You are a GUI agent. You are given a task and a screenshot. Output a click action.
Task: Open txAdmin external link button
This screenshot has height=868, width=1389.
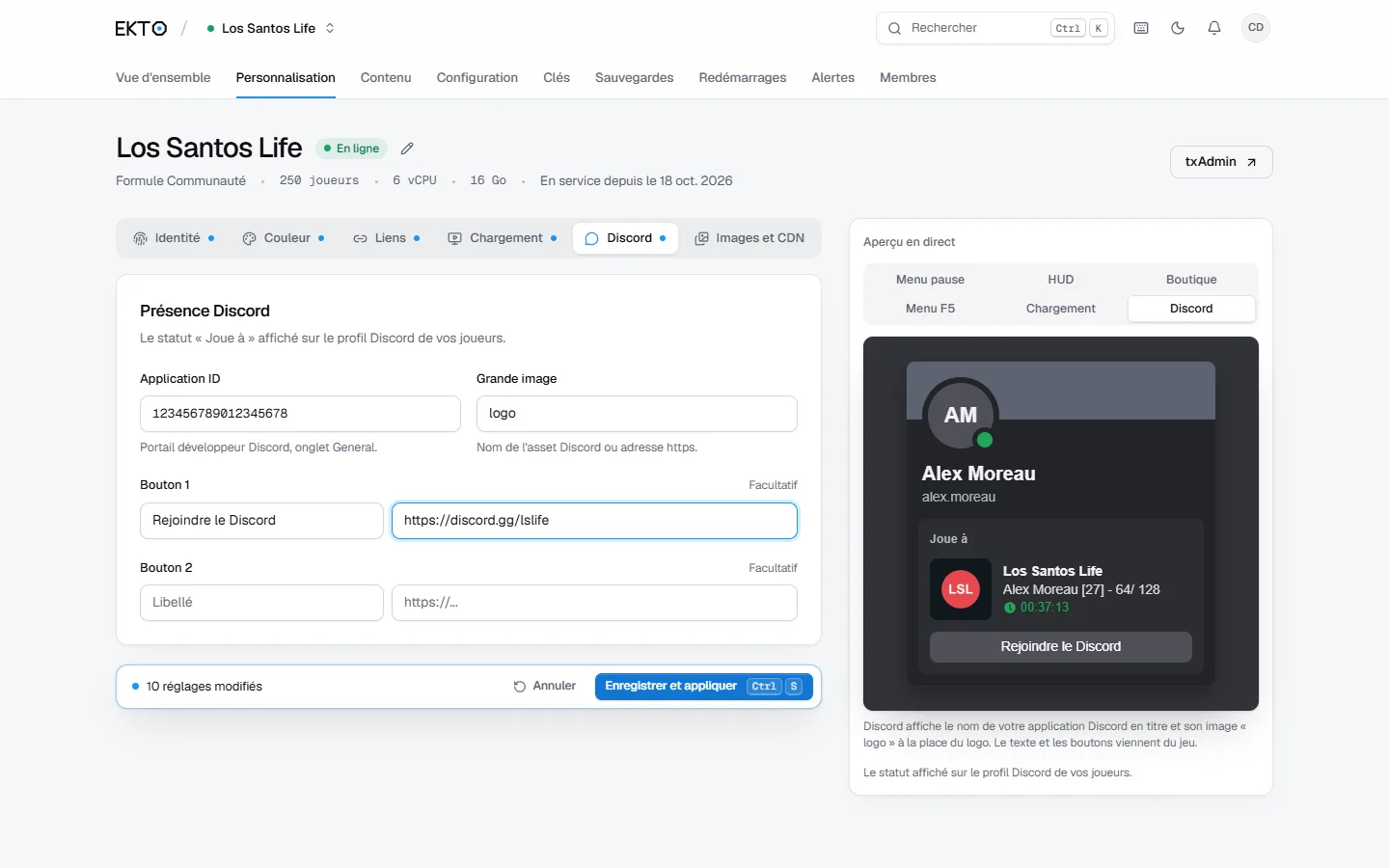click(x=1221, y=162)
